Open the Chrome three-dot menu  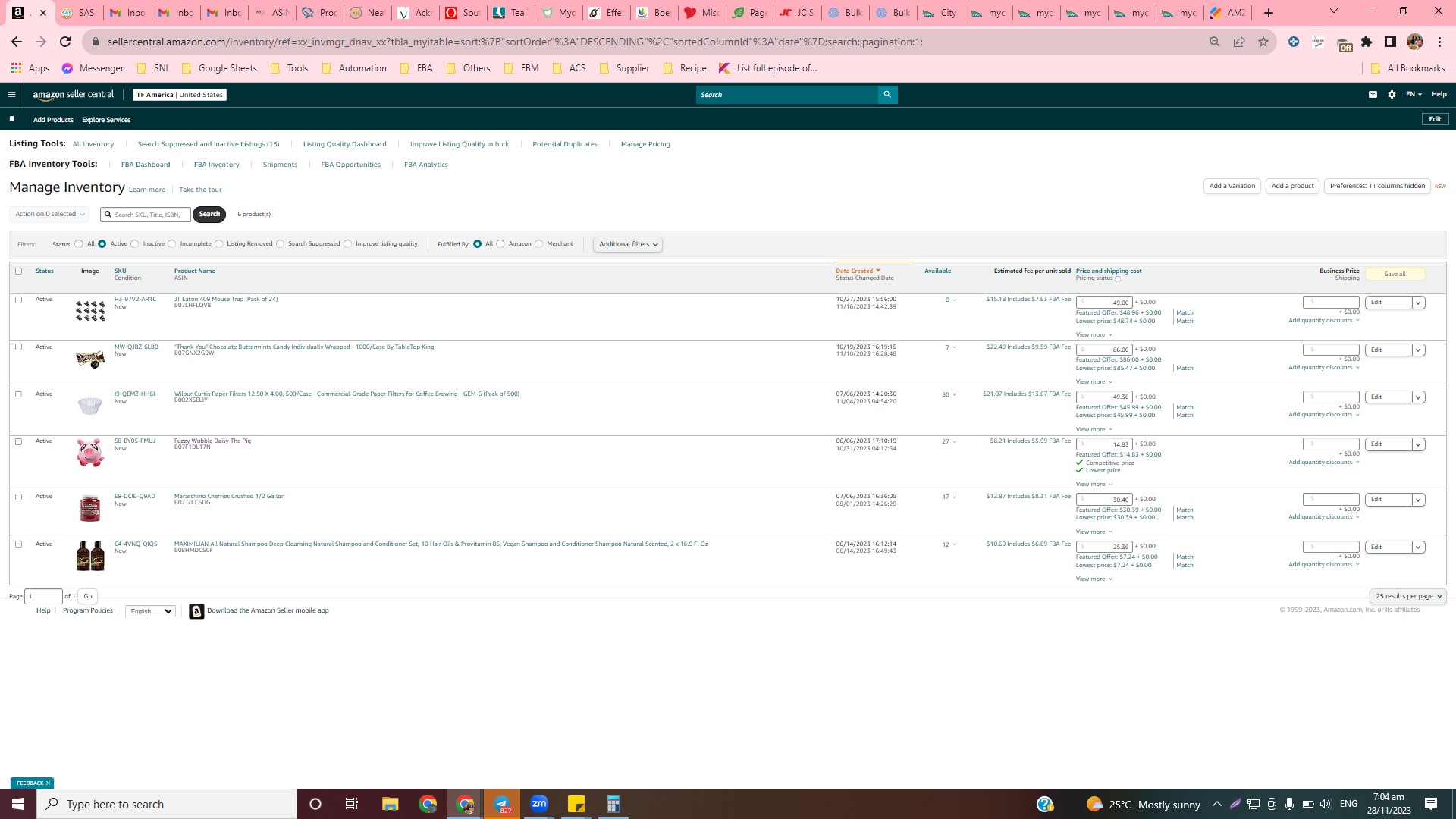pyautogui.click(x=1439, y=42)
